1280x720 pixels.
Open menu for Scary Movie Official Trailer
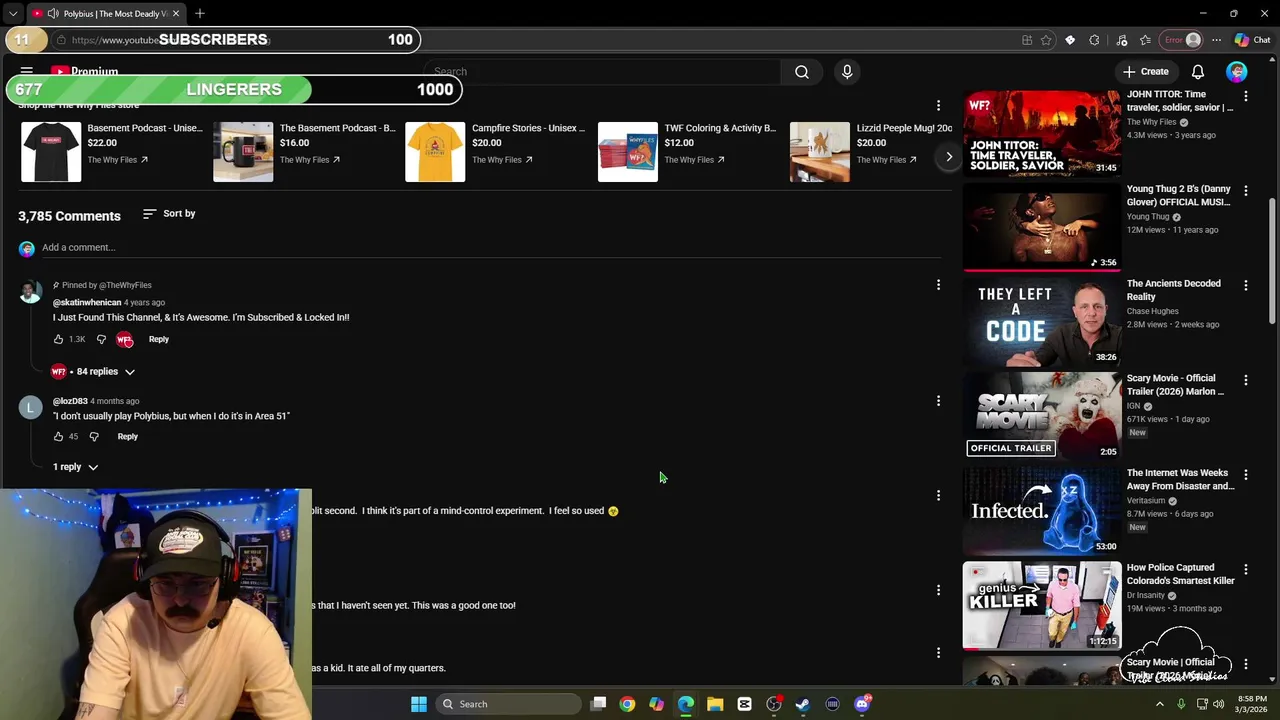[x=1246, y=381]
